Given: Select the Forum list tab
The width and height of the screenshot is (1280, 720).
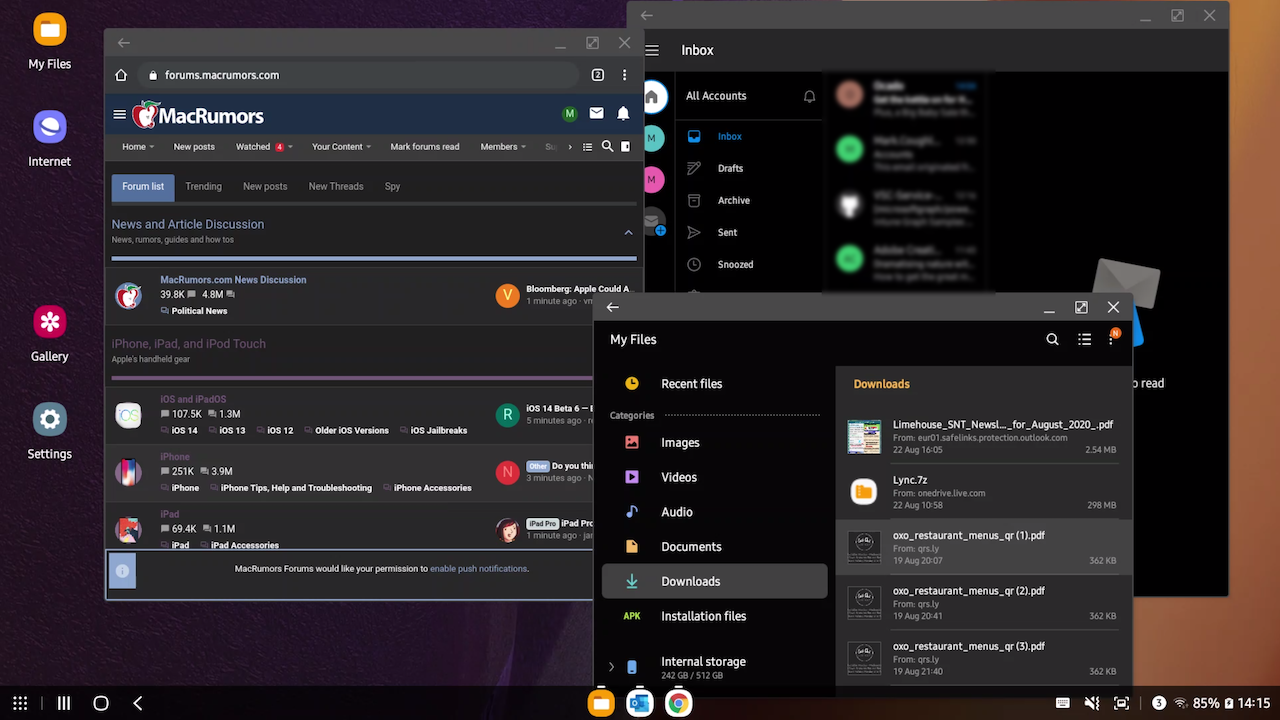Looking at the screenshot, I should pos(143,187).
